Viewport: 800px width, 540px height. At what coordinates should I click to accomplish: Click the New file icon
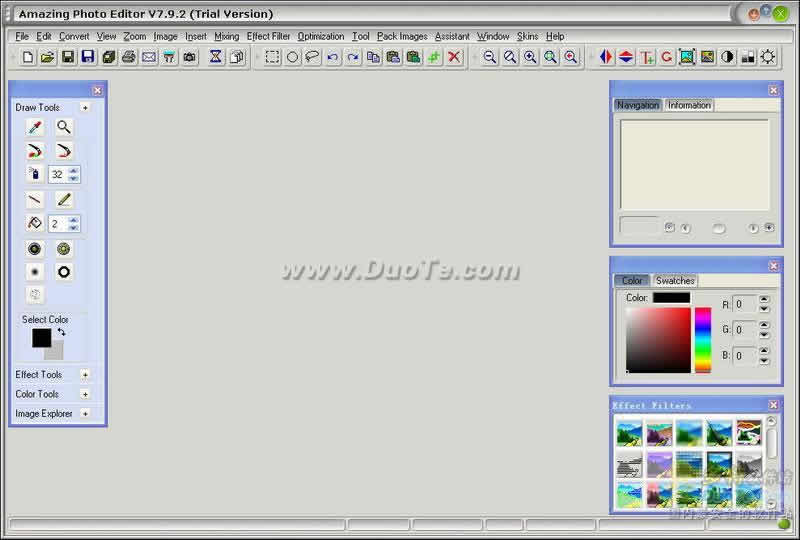coord(28,57)
